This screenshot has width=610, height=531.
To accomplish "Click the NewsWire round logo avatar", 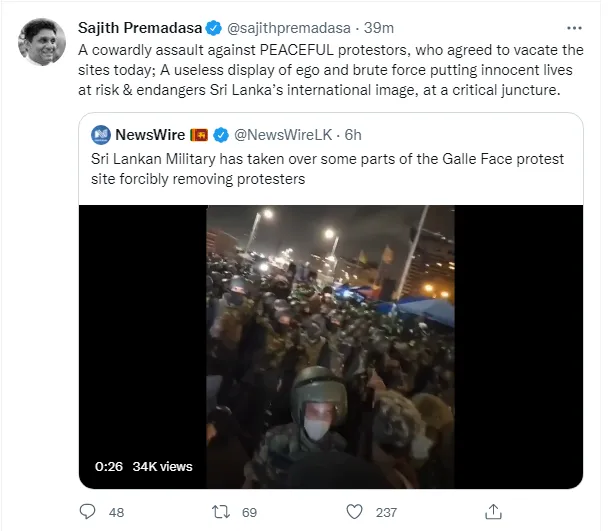I will tap(101, 135).
